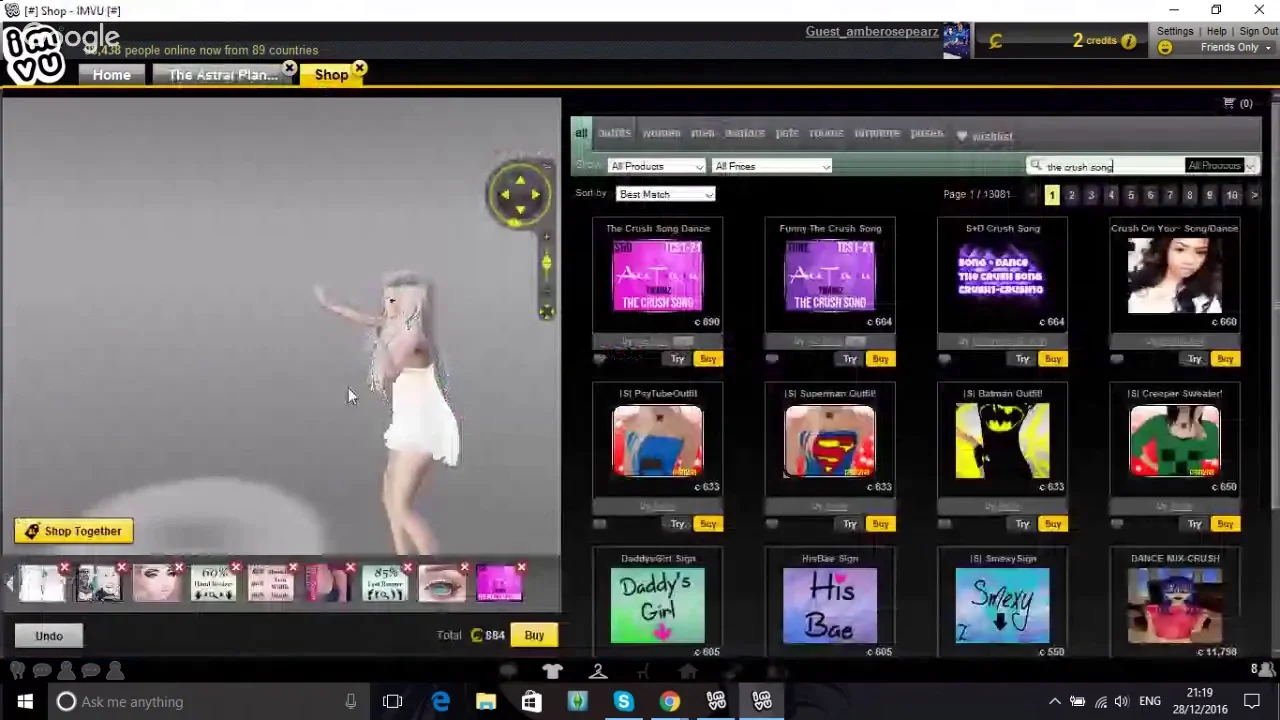Image resolution: width=1280 pixels, height=720 pixels.
Task: Close the Shop tab with its X
Action: tap(359, 69)
